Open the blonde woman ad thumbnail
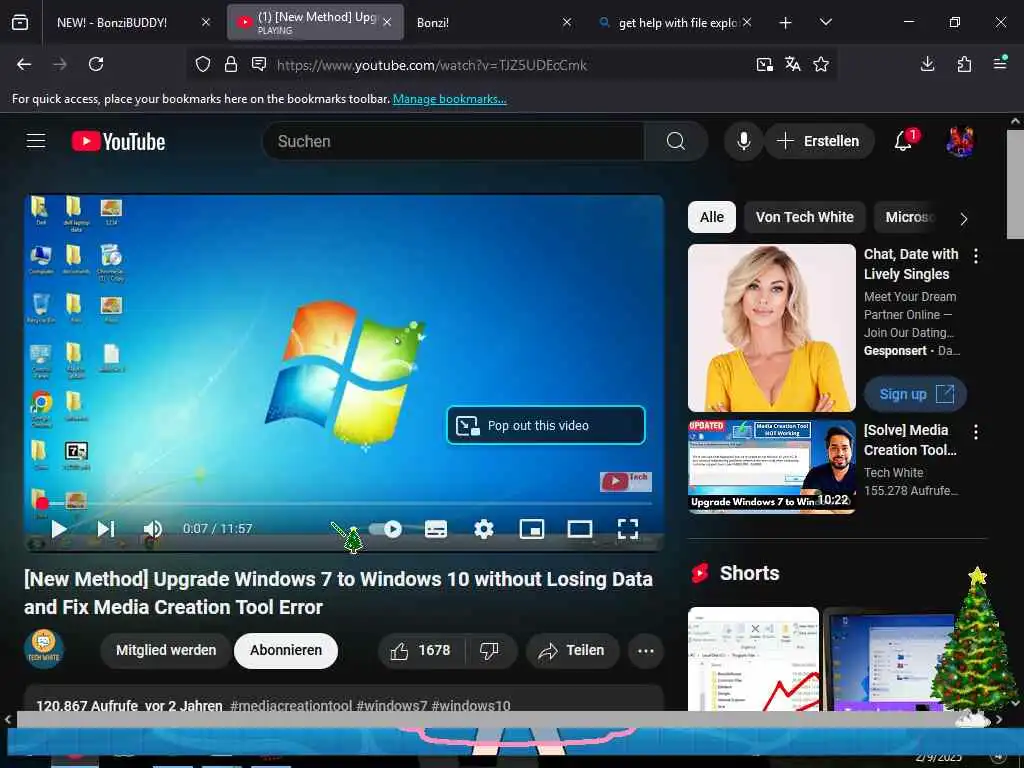The image size is (1024, 768). 771,328
